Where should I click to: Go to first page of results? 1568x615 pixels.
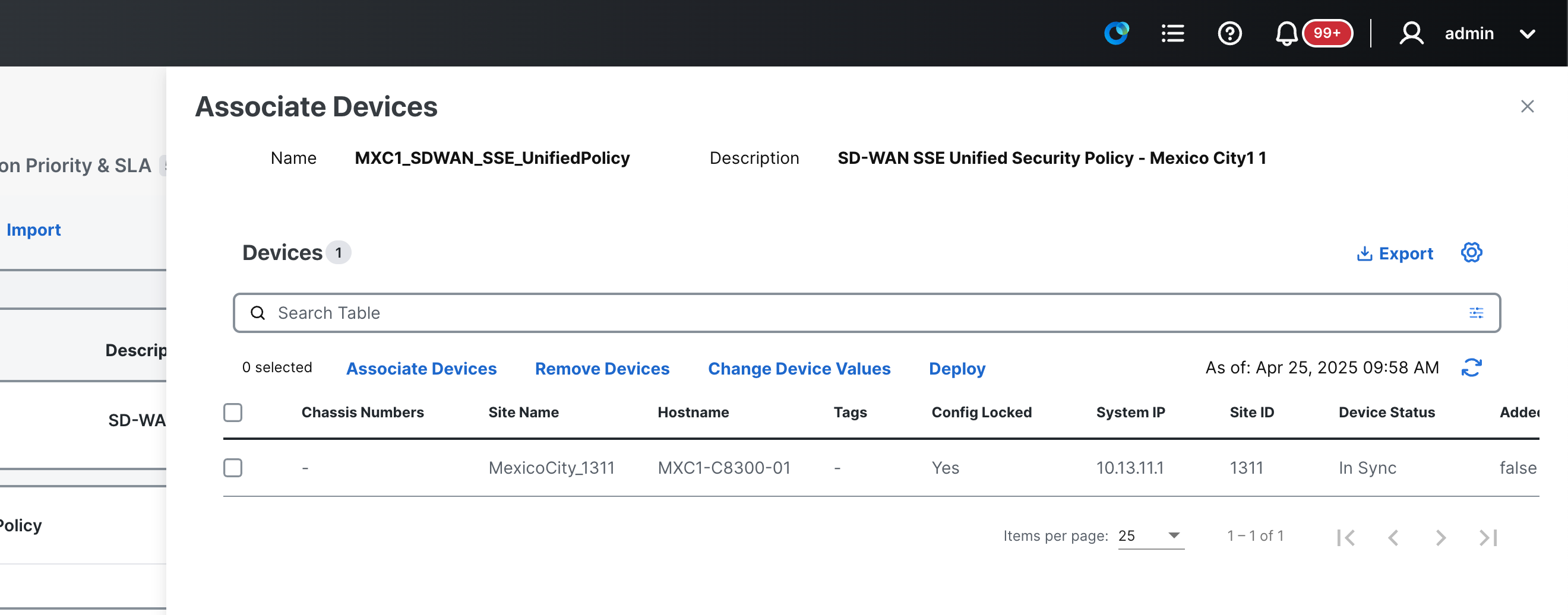1345,537
